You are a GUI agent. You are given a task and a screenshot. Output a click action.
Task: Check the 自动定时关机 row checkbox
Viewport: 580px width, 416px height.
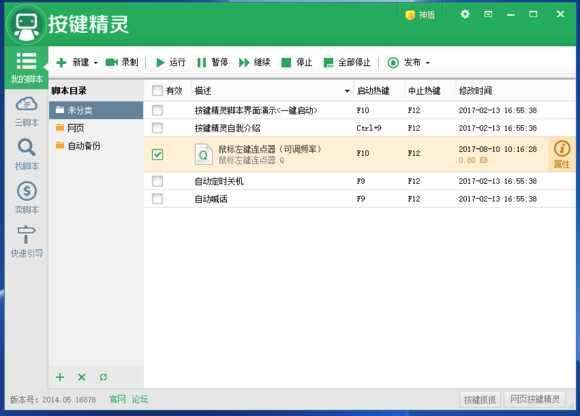point(157,181)
